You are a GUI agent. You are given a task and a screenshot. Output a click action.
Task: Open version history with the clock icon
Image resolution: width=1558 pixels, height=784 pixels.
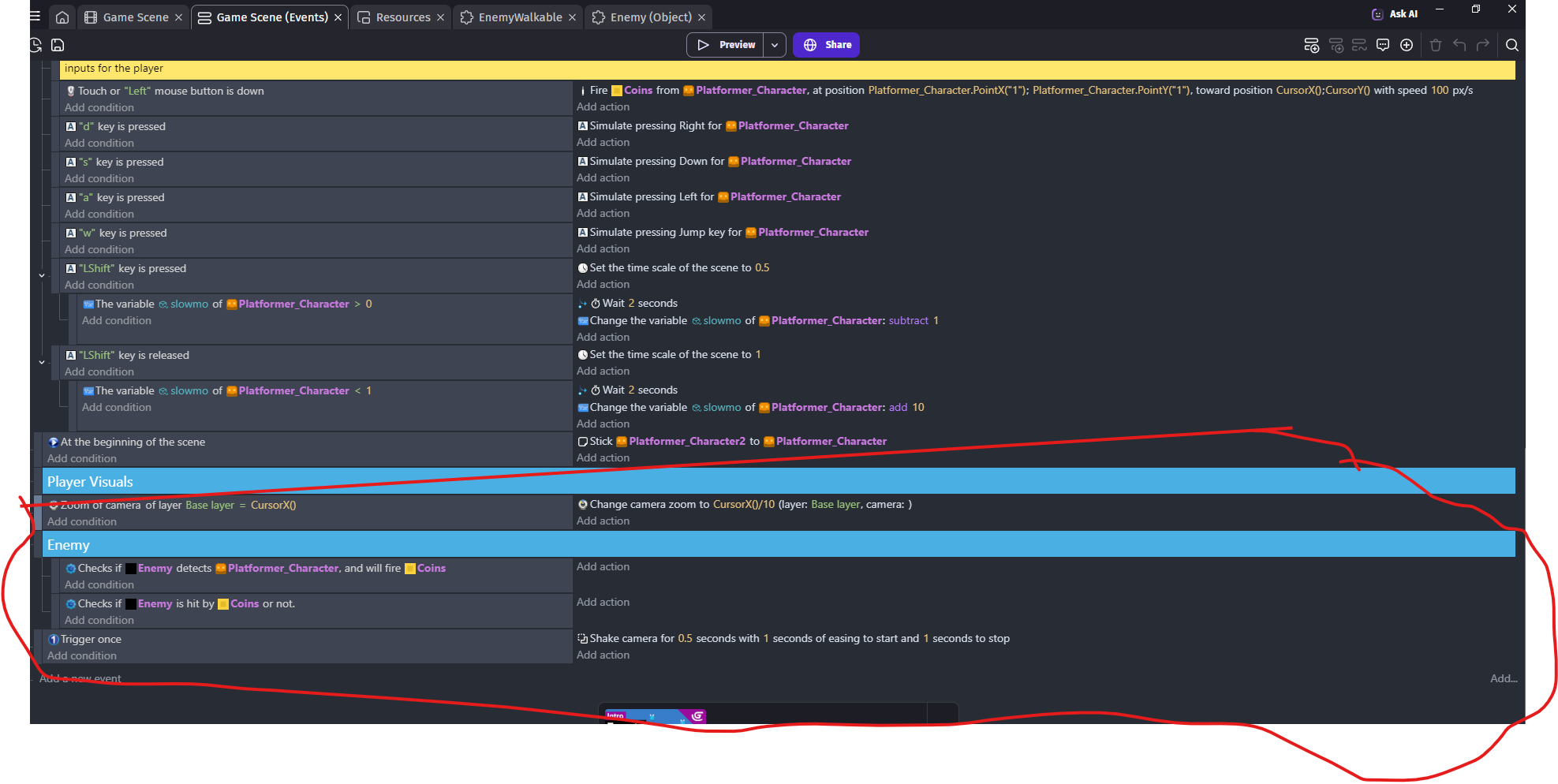[35, 45]
